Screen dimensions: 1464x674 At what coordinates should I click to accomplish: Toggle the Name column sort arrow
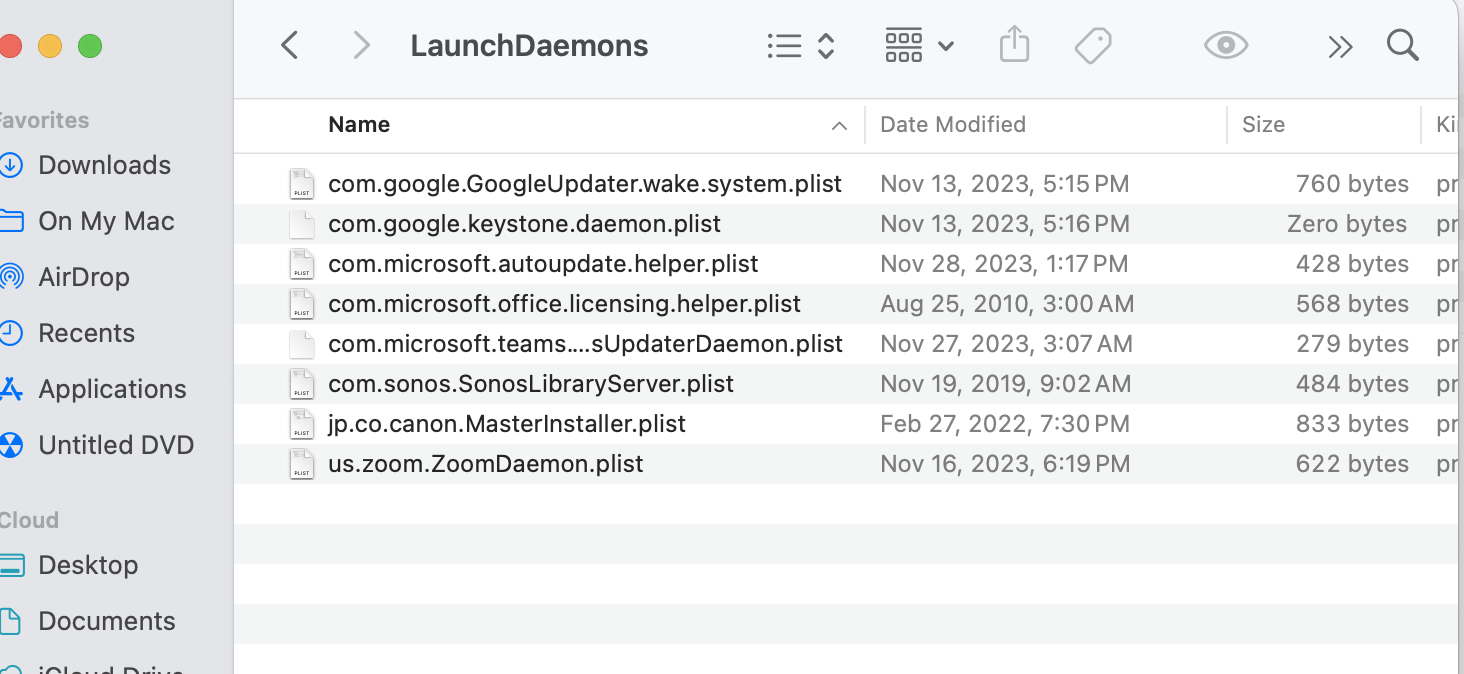839,126
